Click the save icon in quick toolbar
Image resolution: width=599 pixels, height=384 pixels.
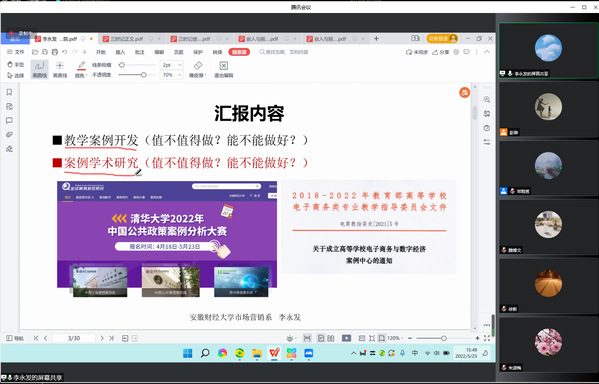click(x=45, y=52)
